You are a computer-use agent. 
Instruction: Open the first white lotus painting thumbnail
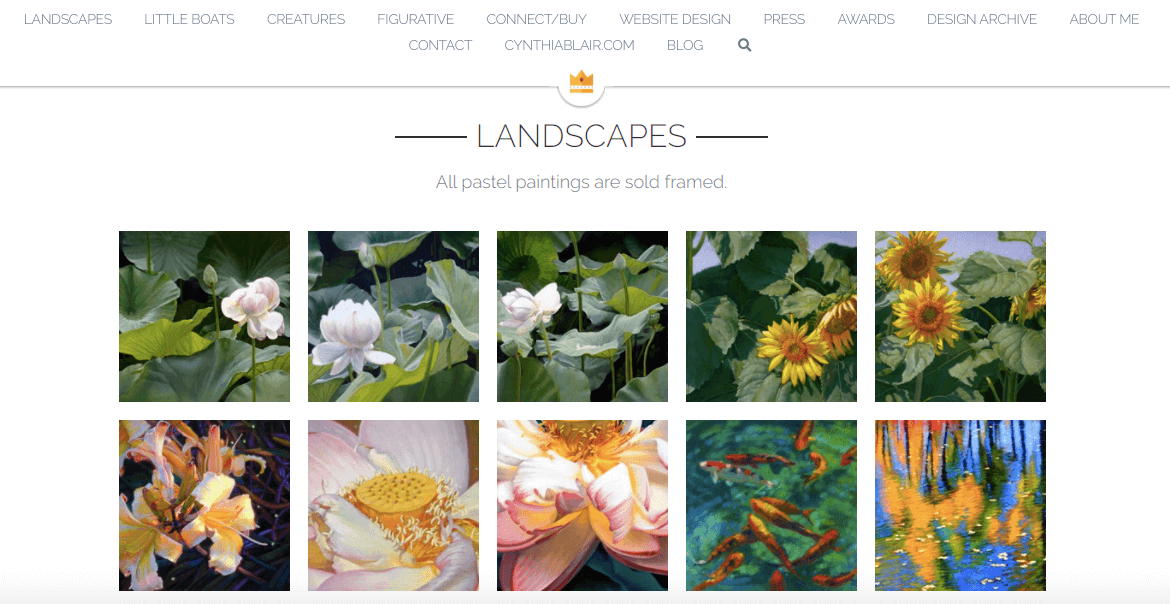click(x=204, y=317)
